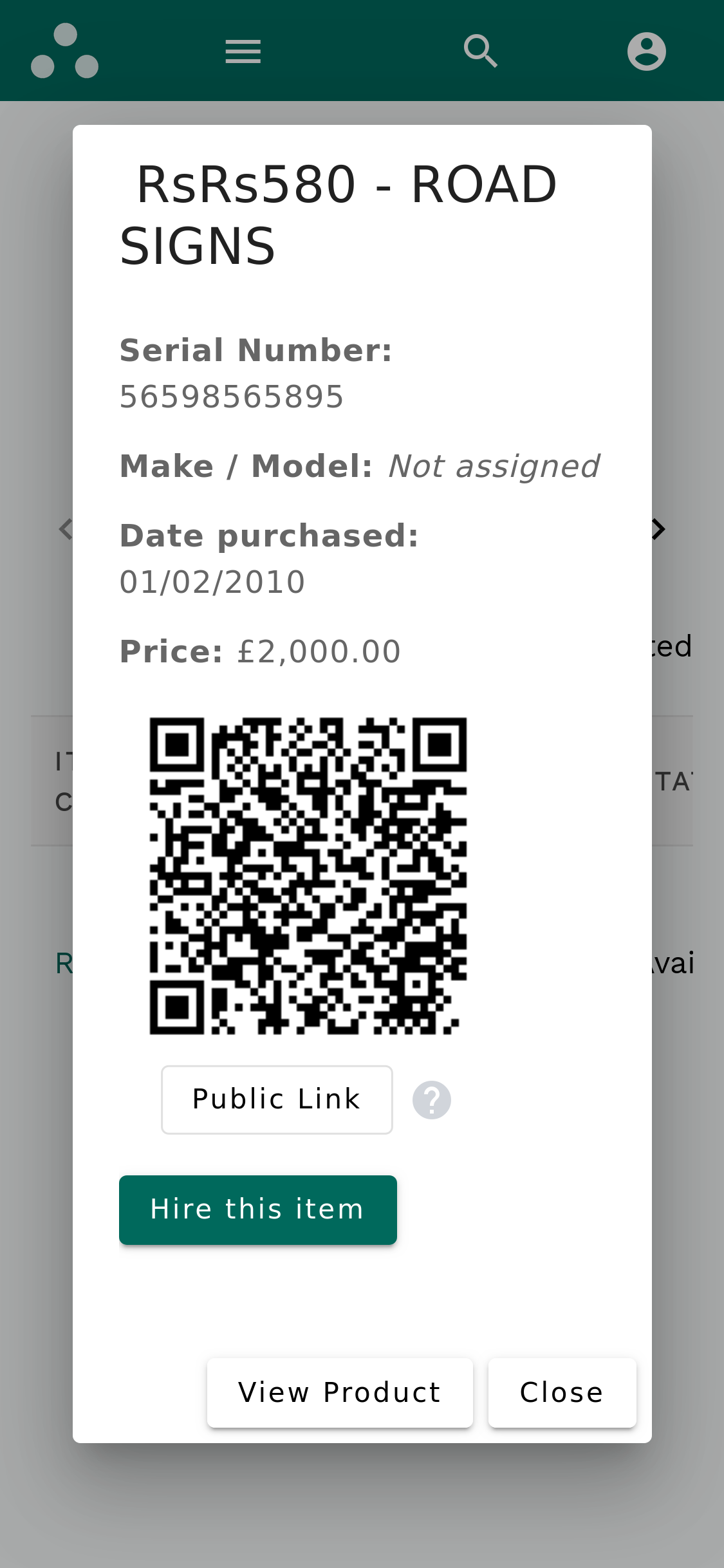
Task: Click the item QR code image
Action: (x=308, y=876)
